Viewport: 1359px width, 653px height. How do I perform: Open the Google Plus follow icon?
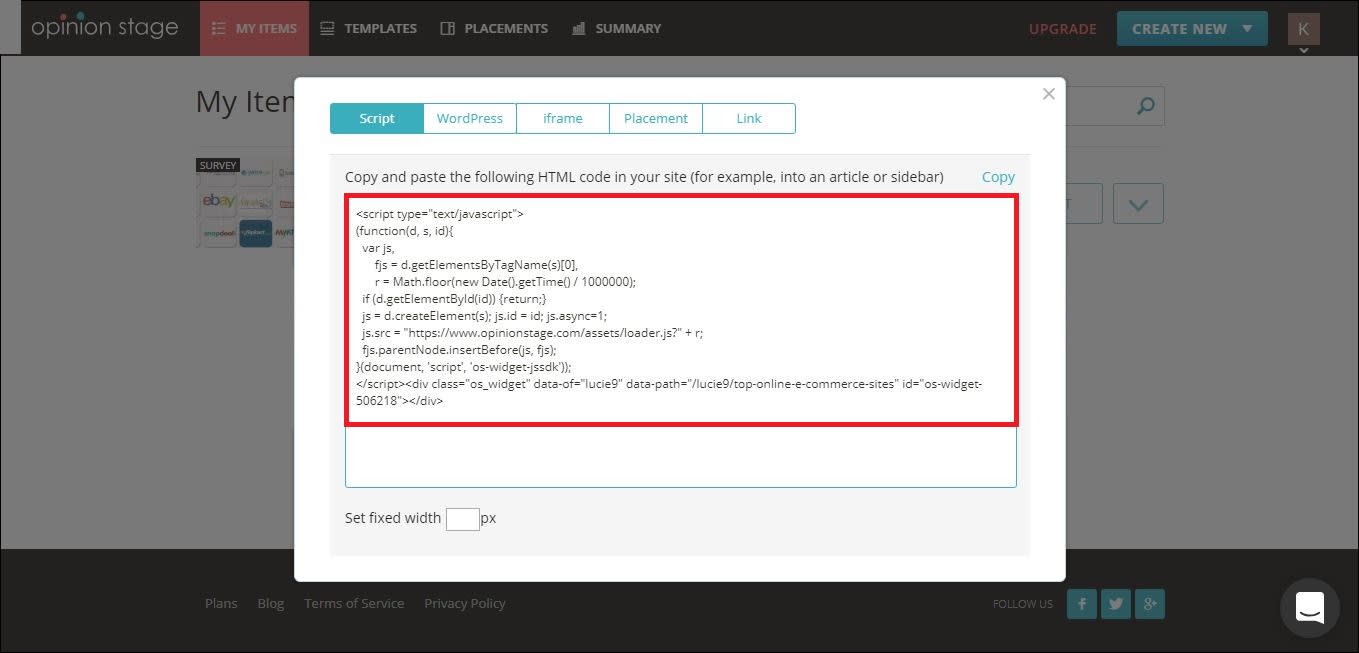point(1149,603)
